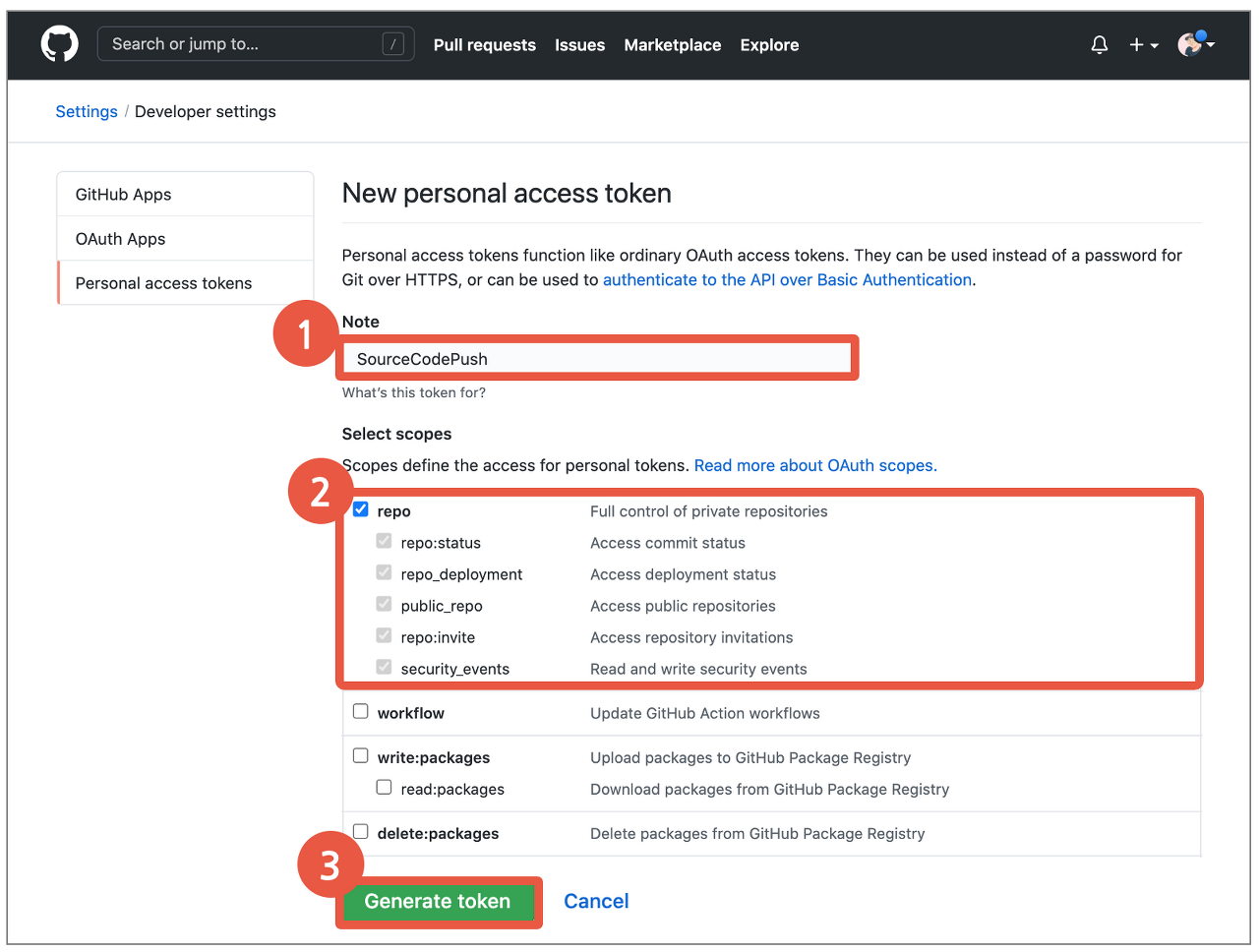The image size is (1259, 952).
Task: Enable delete:packages scope
Action: [x=361, y=831]
